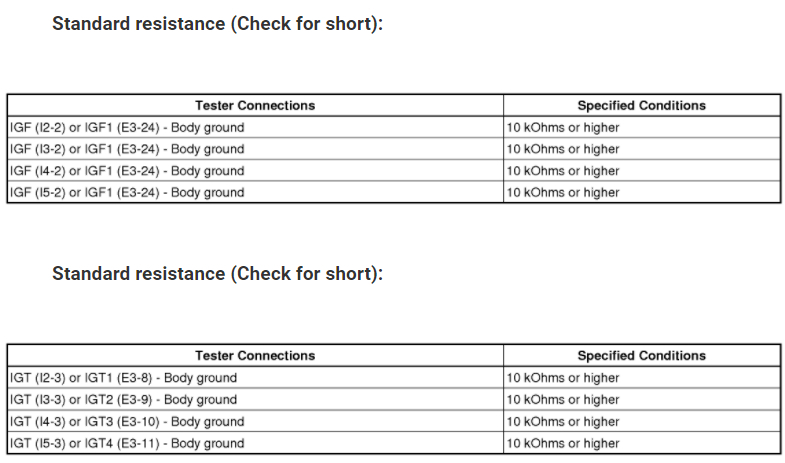Screen dimensions: 785x463
Task: Click the 10 kOhms value for IGF (I2-2)
Action: 563,127
